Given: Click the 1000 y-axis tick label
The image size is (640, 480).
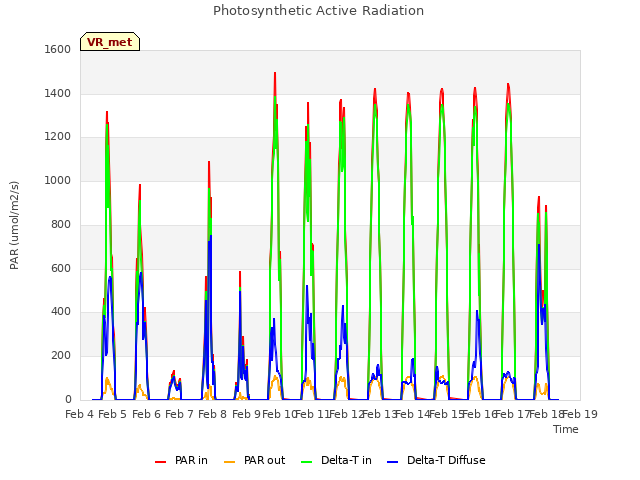Looking at the screenshot, I should 58,180.
